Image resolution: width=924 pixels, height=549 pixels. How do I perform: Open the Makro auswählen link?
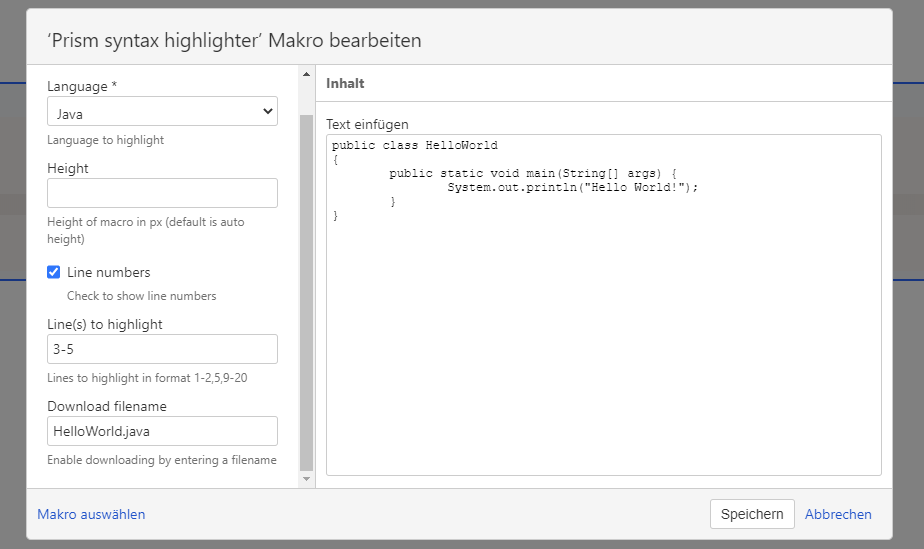(x=91, y=514)
